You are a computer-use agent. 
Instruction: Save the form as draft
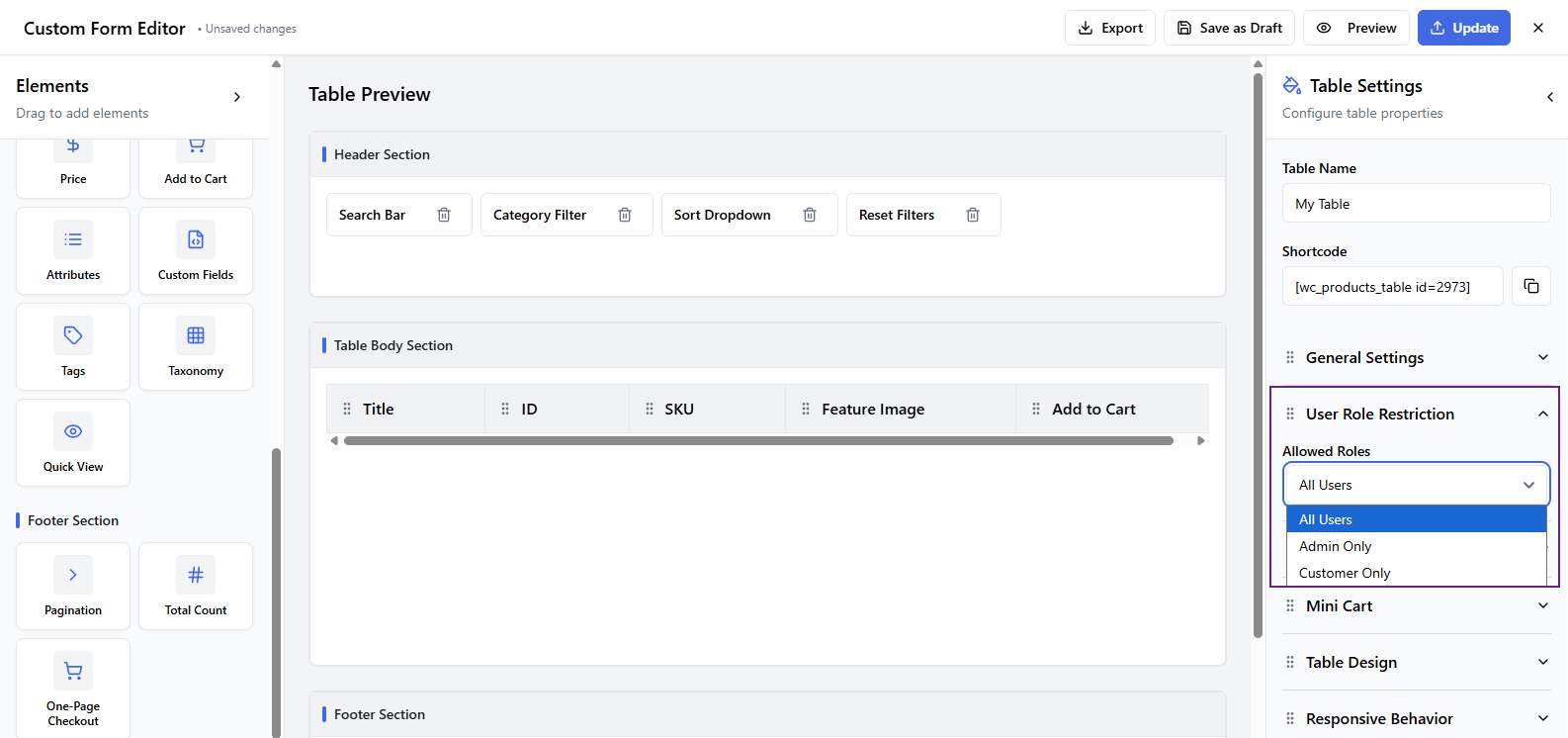point(1229,28)
